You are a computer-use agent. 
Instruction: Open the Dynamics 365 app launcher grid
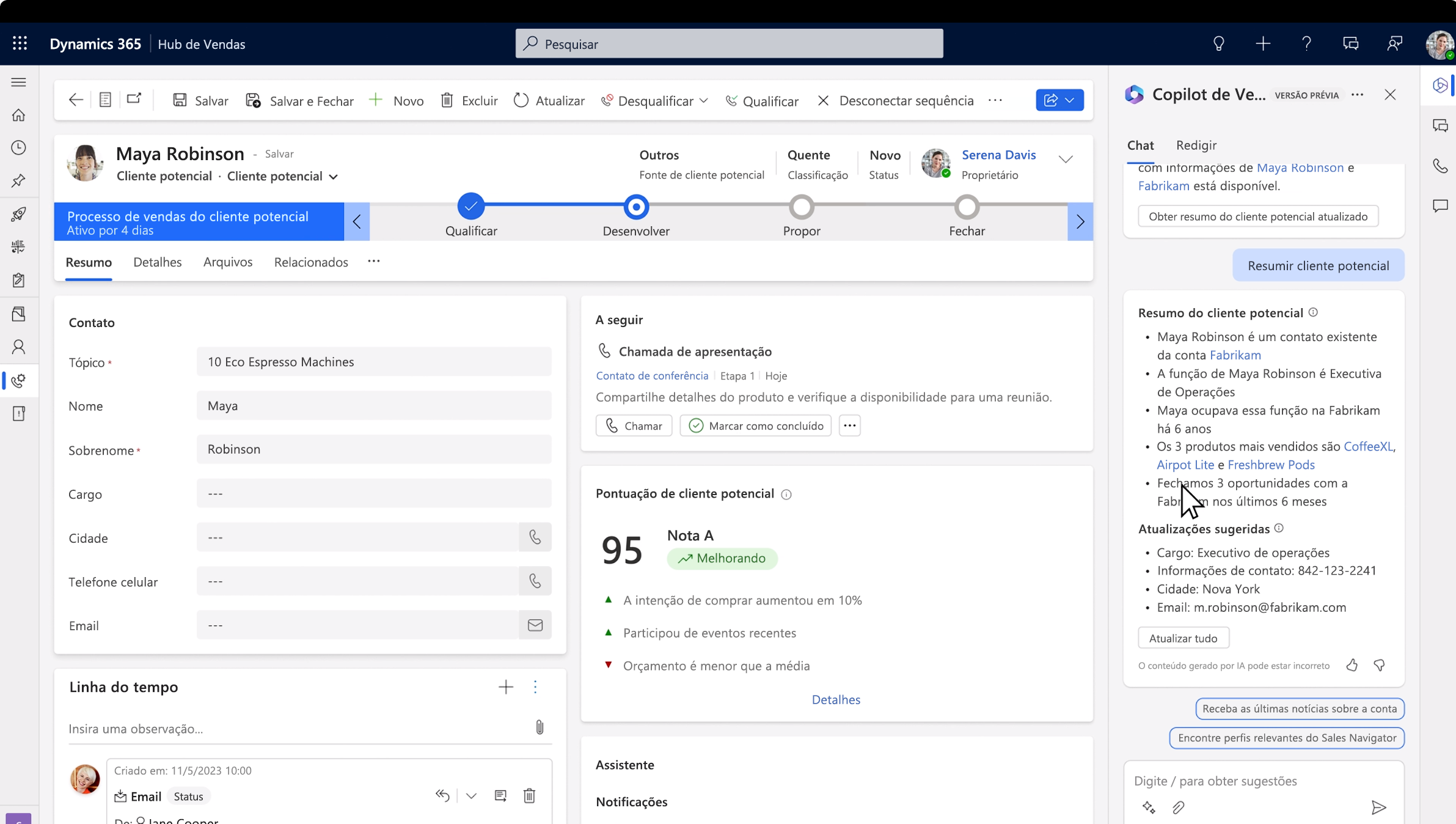click(x=20, y=43)
